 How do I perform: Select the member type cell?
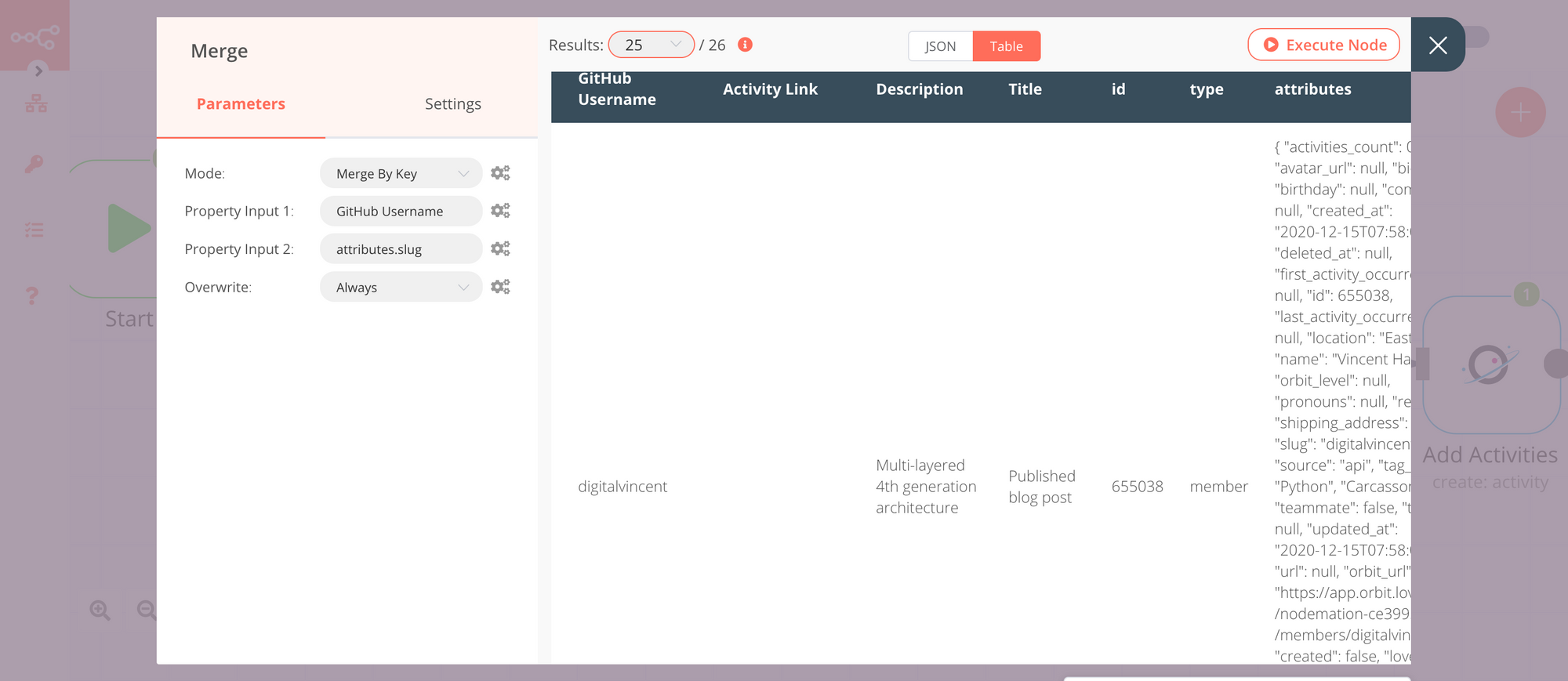click(1218, 487)
